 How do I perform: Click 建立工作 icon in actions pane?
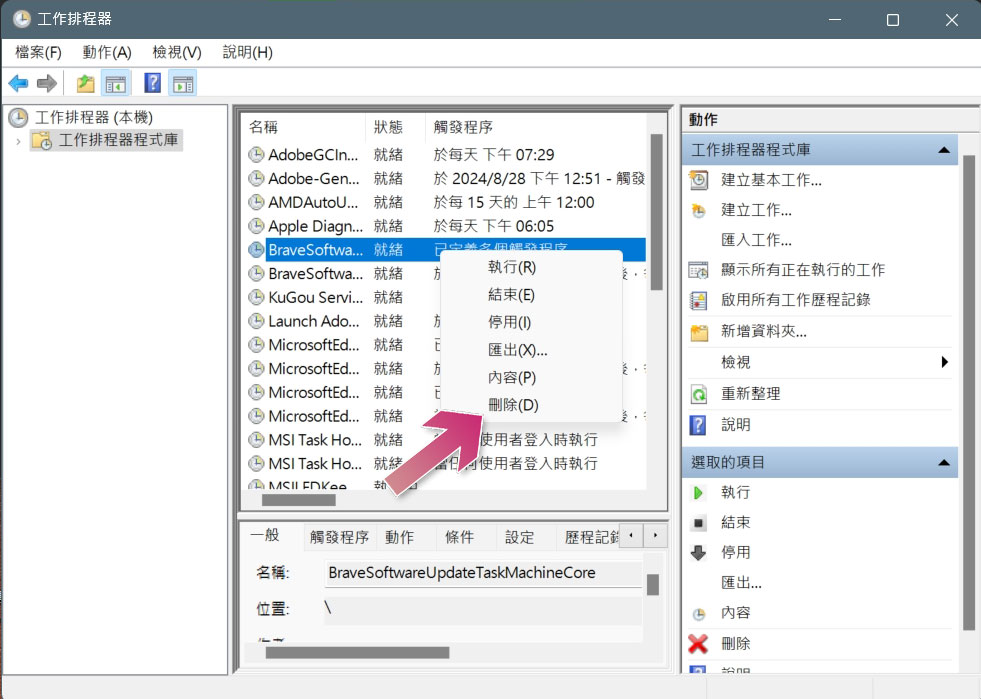tap(698, 210)
